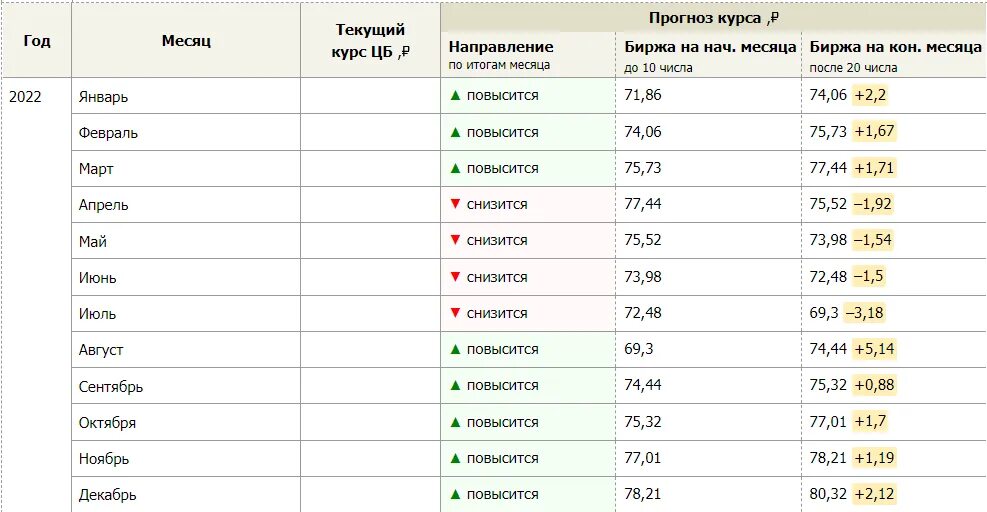Click the 2022 year cell
Screen dimensions: 987x512
point(25,97)
